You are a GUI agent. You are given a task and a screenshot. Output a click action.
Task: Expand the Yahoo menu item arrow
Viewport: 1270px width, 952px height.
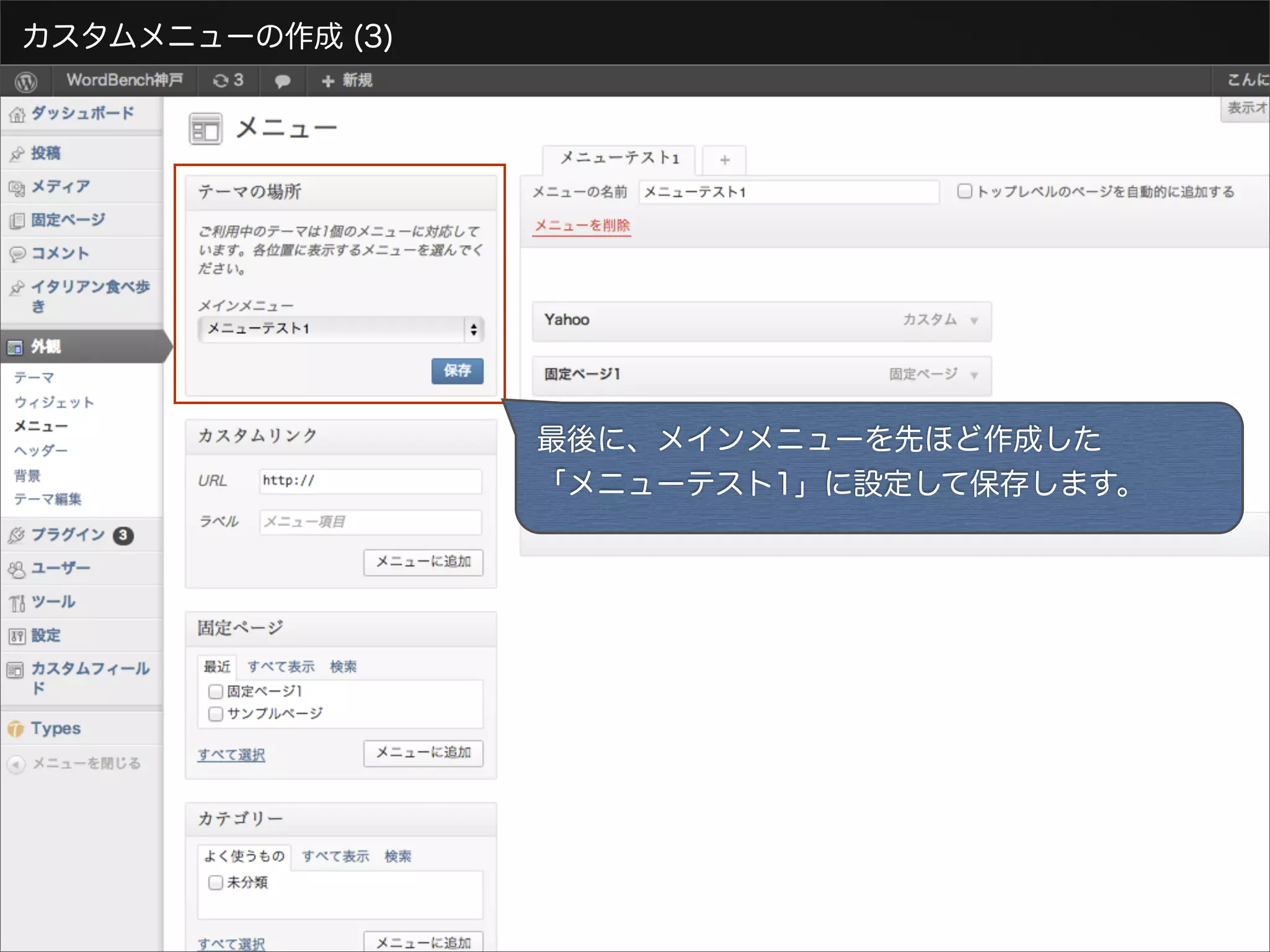tap(974, 321)
